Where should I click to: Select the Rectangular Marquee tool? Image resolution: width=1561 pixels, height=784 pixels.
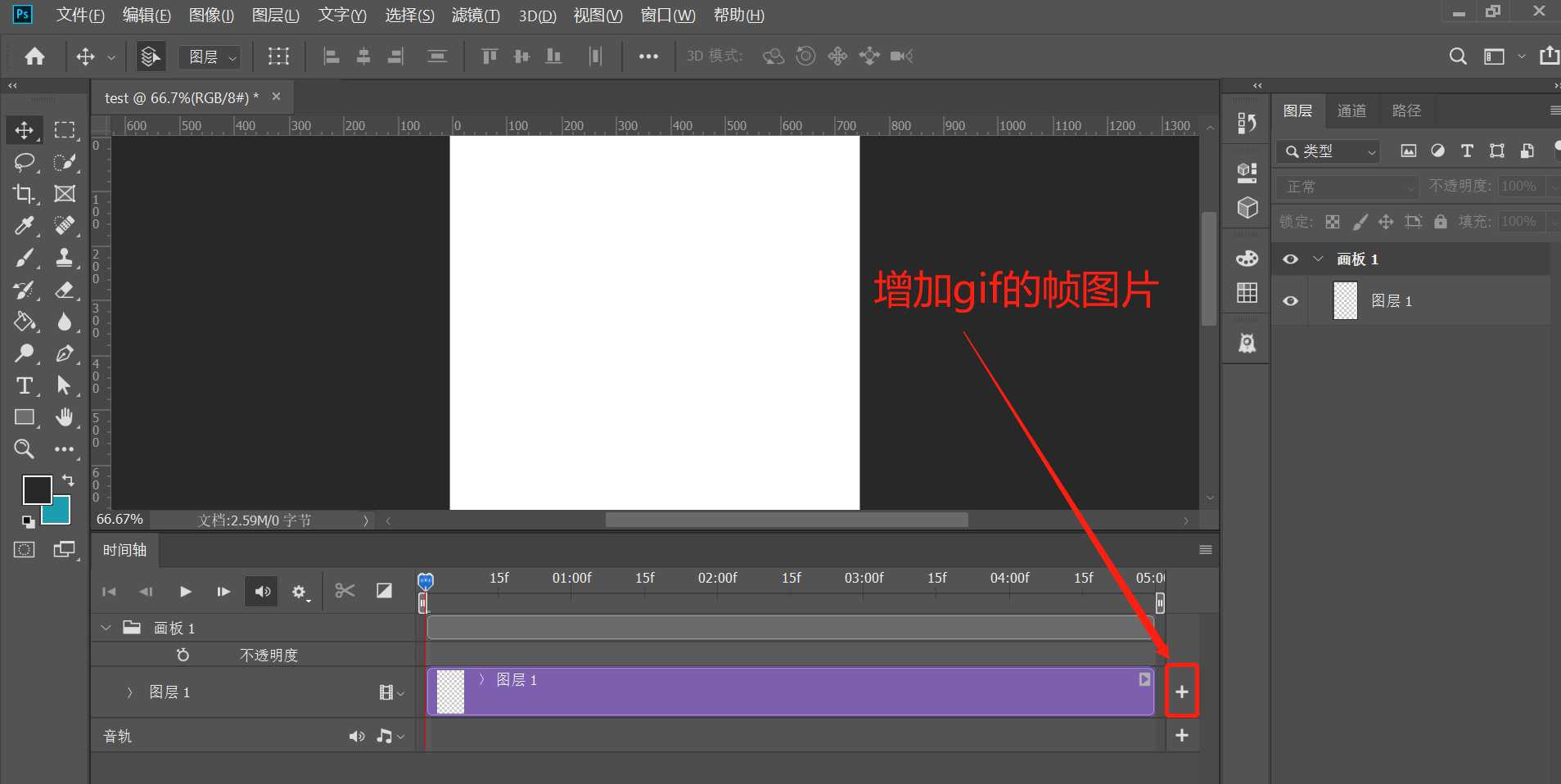(65, 130)
